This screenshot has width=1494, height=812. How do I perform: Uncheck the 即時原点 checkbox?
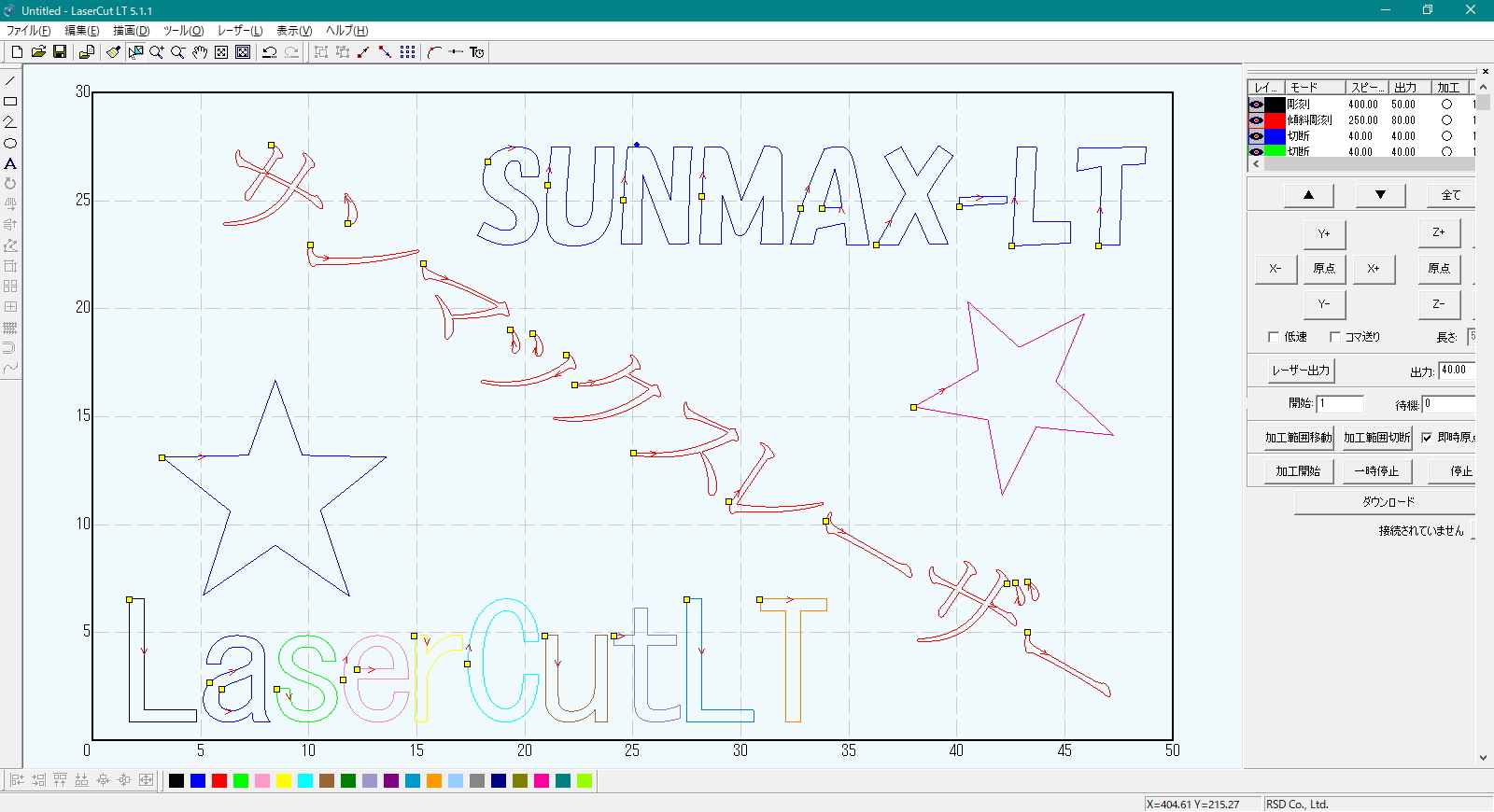pos(1427,438)
